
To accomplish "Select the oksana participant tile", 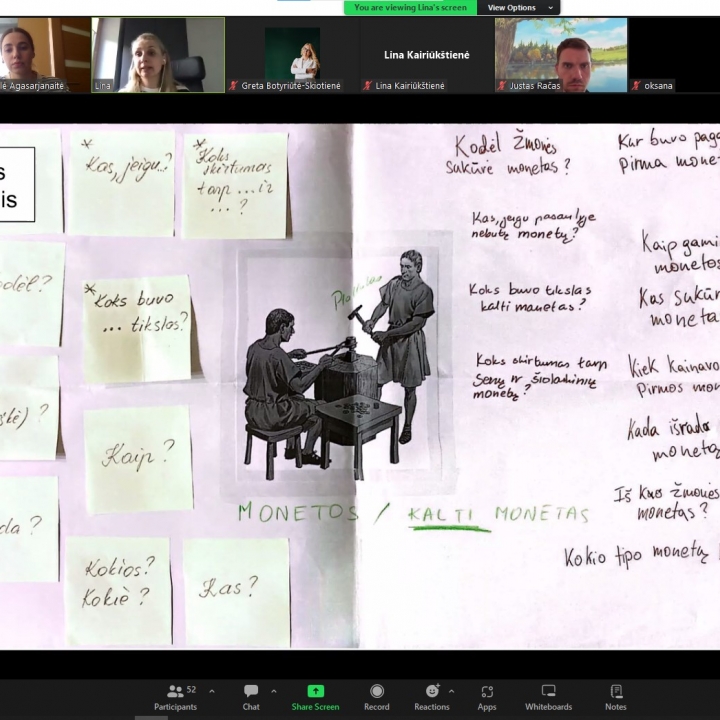I will 675,54.
